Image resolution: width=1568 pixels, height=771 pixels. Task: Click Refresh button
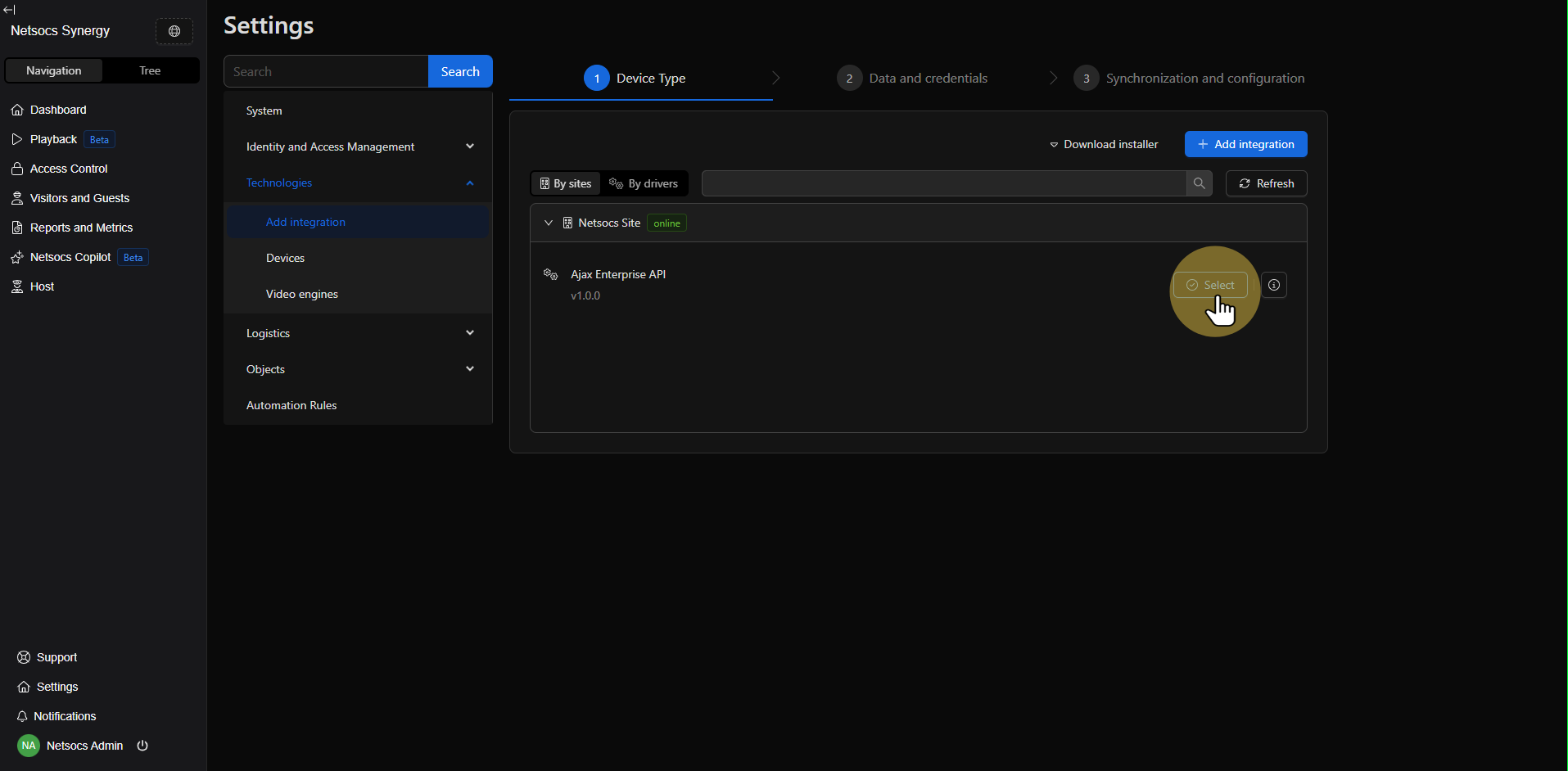click(x=1266, y=183)
